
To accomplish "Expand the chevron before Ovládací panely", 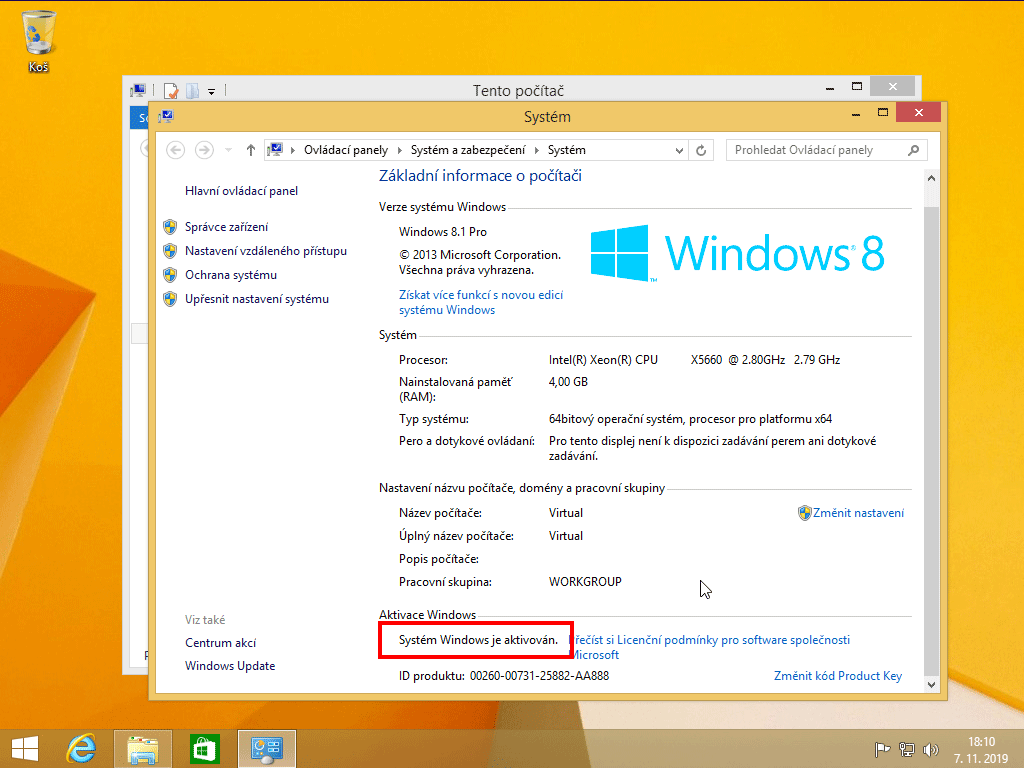I will (293, 150).
